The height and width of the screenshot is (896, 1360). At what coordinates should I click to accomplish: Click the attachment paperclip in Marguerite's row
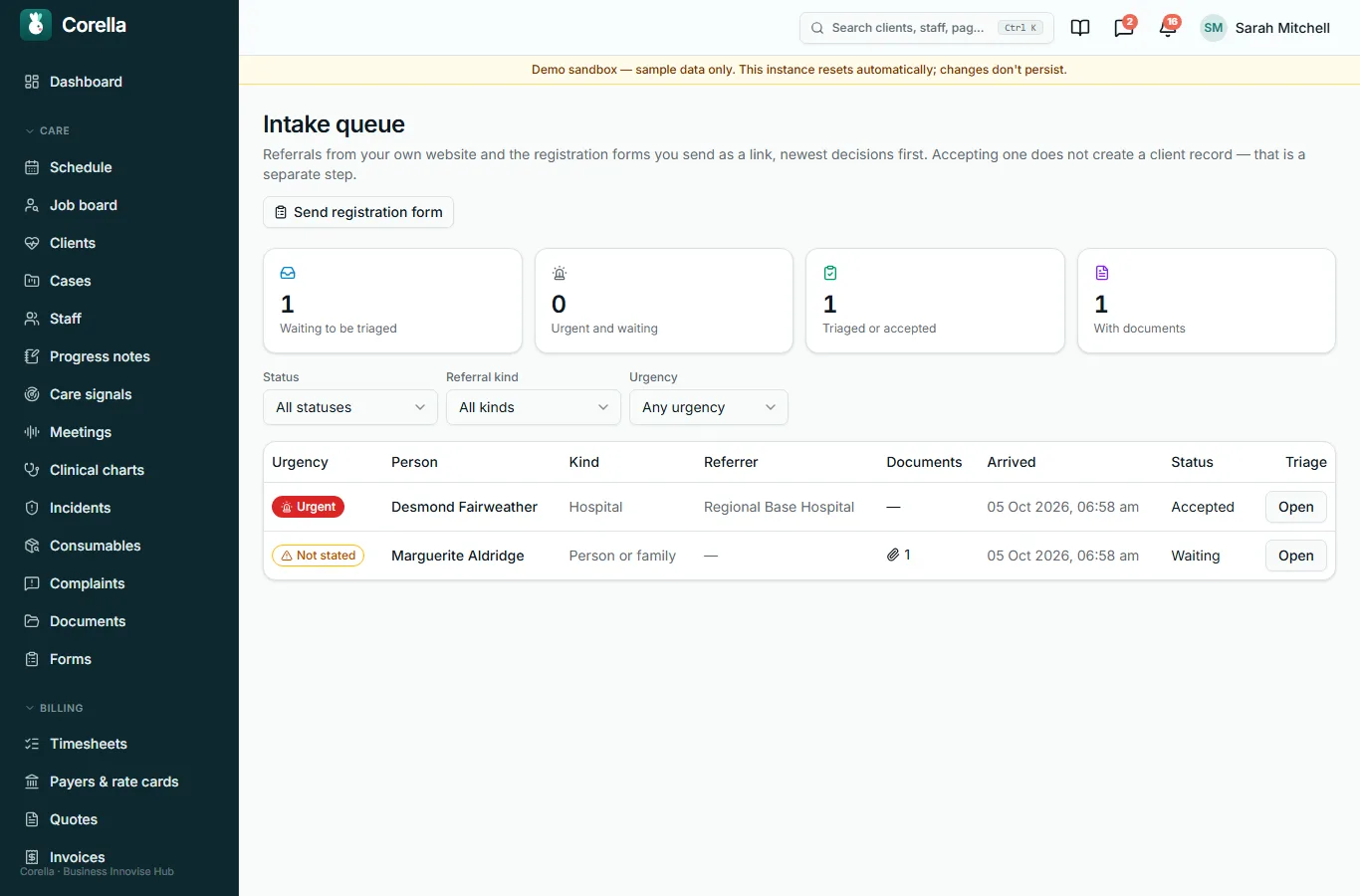893,556
